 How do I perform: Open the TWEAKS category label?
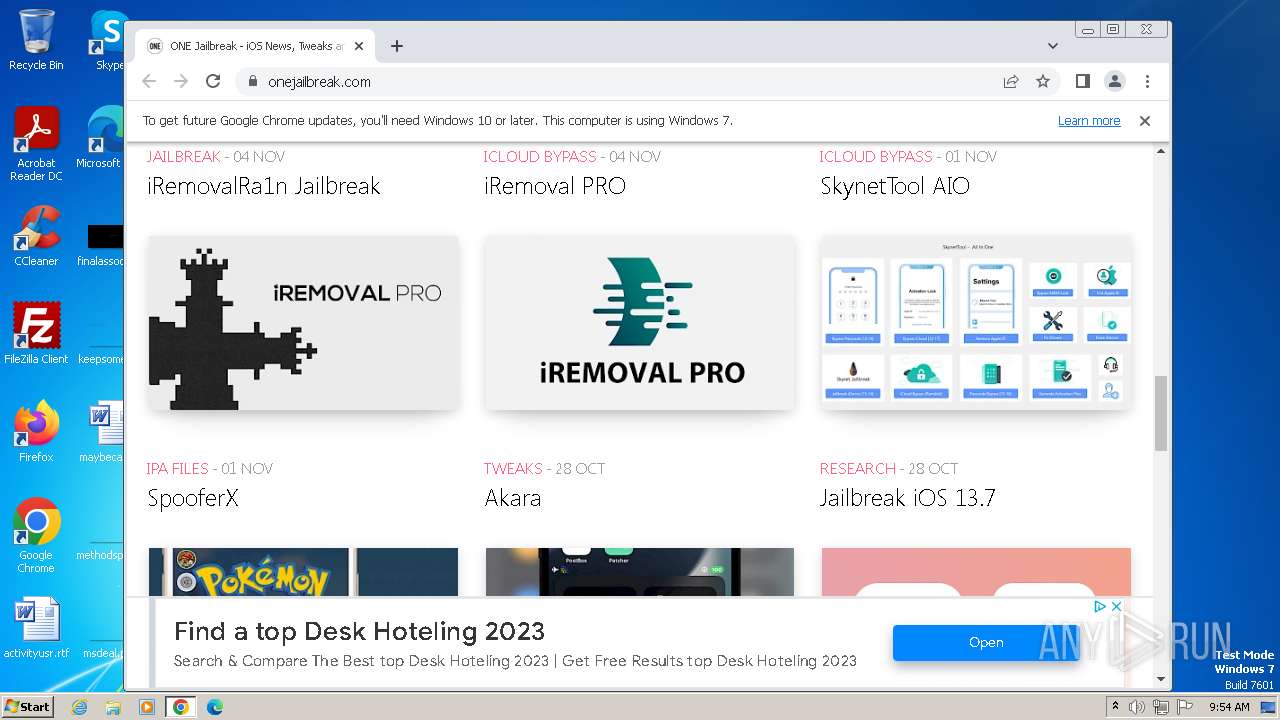(513, 469)
